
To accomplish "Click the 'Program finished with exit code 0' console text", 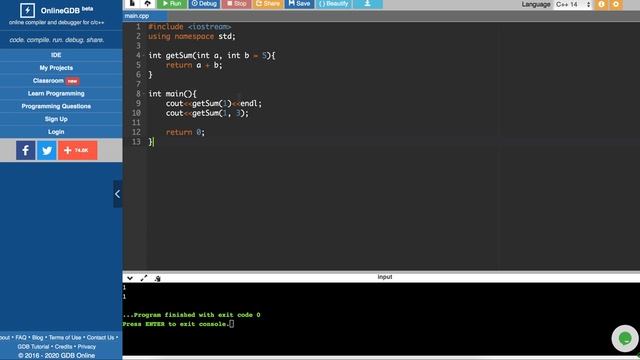I will pos(191,315).
